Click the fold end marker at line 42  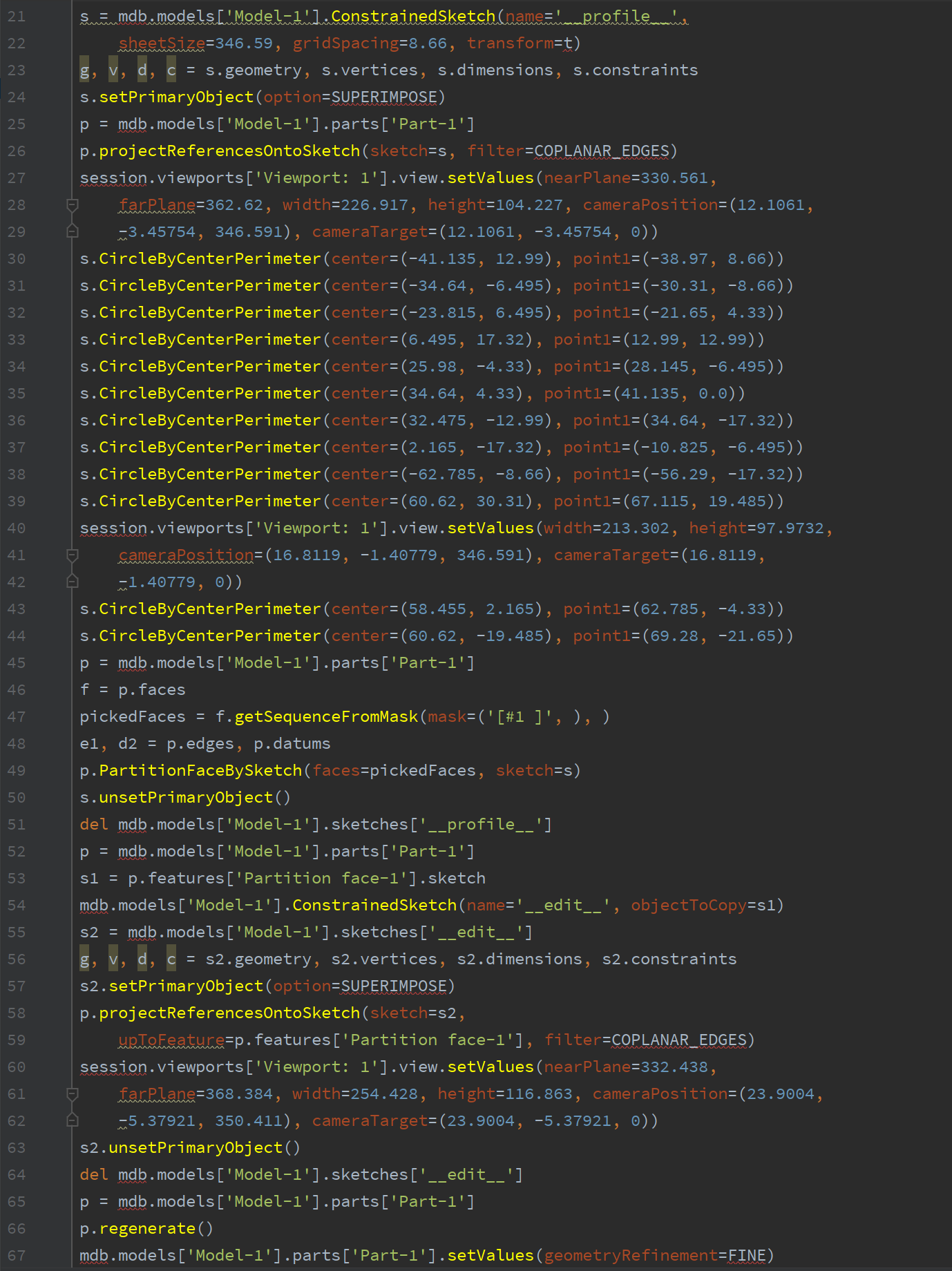[72, 582]
